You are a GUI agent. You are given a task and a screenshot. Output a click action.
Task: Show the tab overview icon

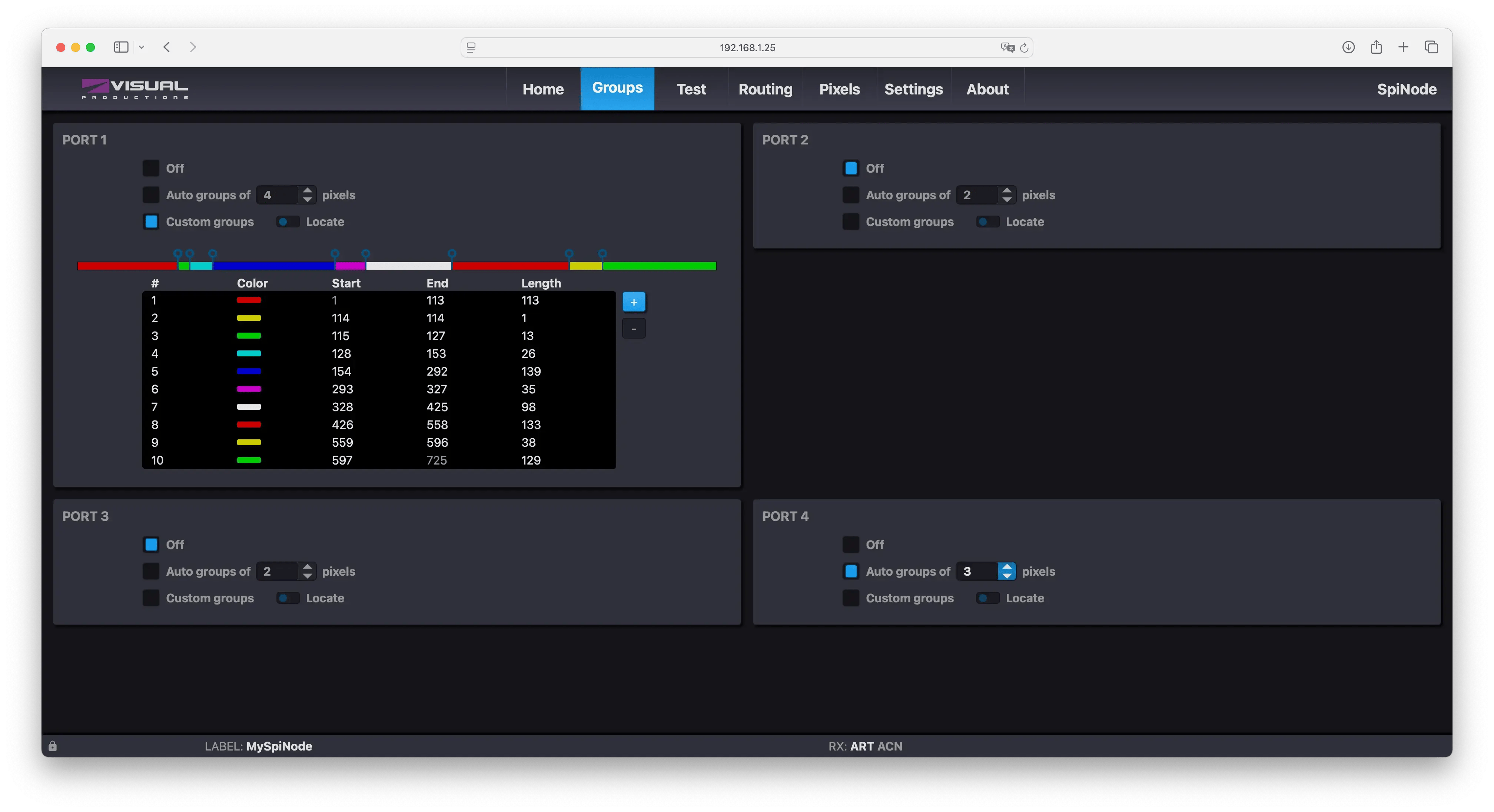1431,47
